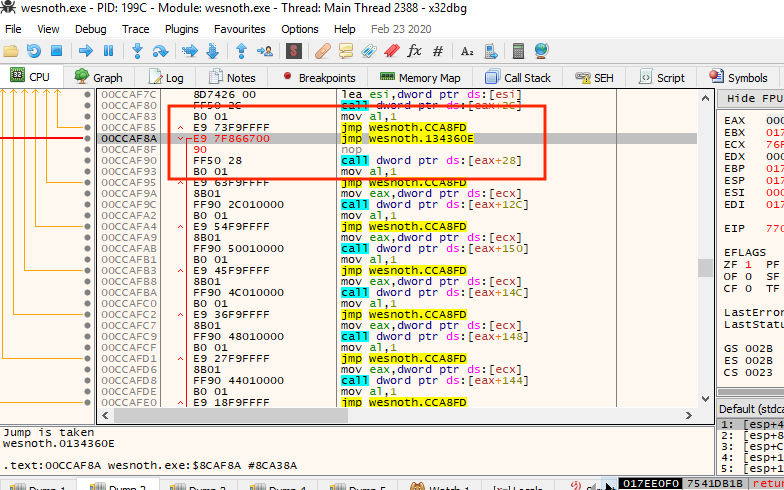Click disassembly horizontal scrollbar left arrow
This screenshot has height=490, width=784.
(105, 416)
